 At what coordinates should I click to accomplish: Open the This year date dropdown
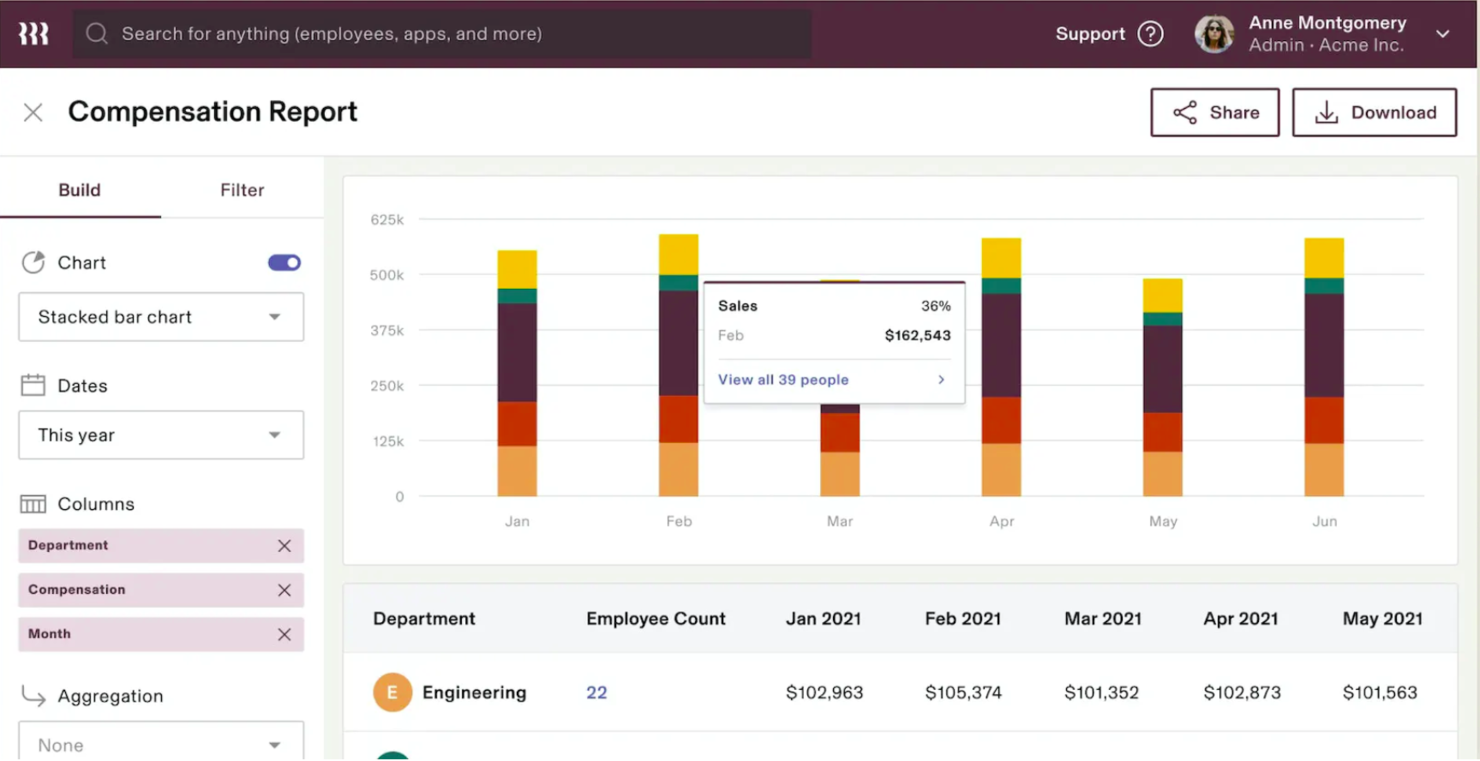[x=161, y=435]
